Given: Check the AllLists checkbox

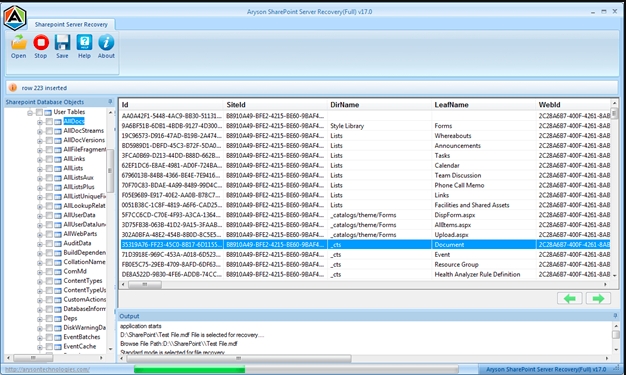Looking at the screenshot, I should point(49,169).
